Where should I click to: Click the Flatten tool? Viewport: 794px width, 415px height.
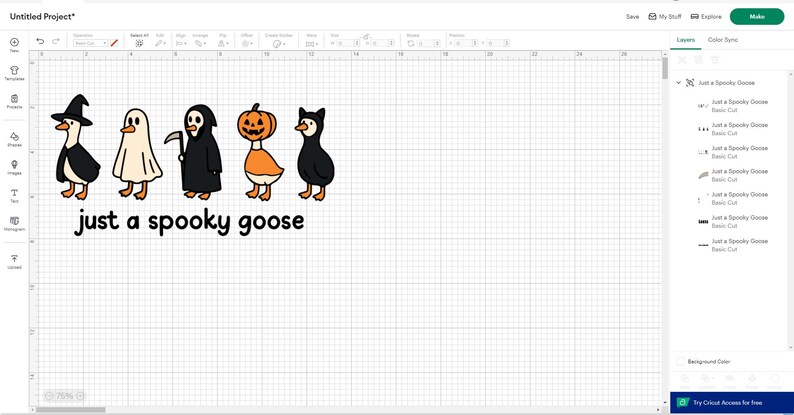click(x=752, y=379)
